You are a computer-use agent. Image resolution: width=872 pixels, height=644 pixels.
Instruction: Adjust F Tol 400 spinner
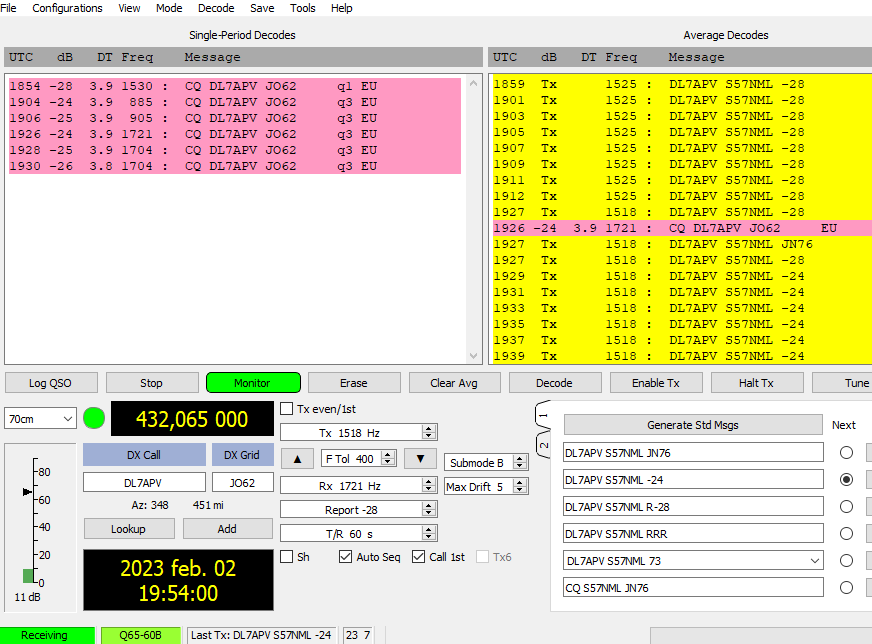388,458
